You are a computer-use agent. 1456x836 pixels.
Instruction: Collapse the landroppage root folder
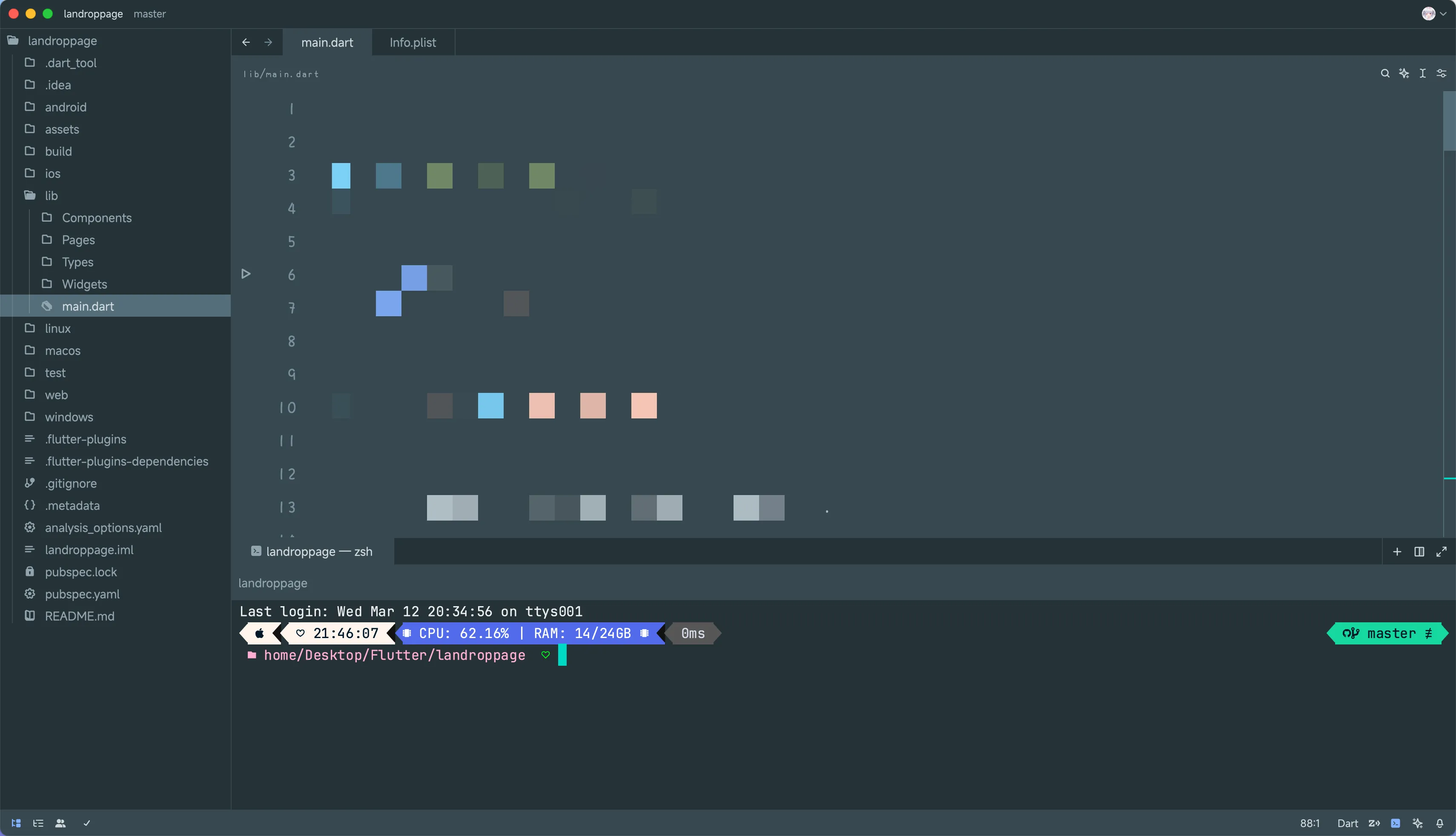click(x=115, y=41)
